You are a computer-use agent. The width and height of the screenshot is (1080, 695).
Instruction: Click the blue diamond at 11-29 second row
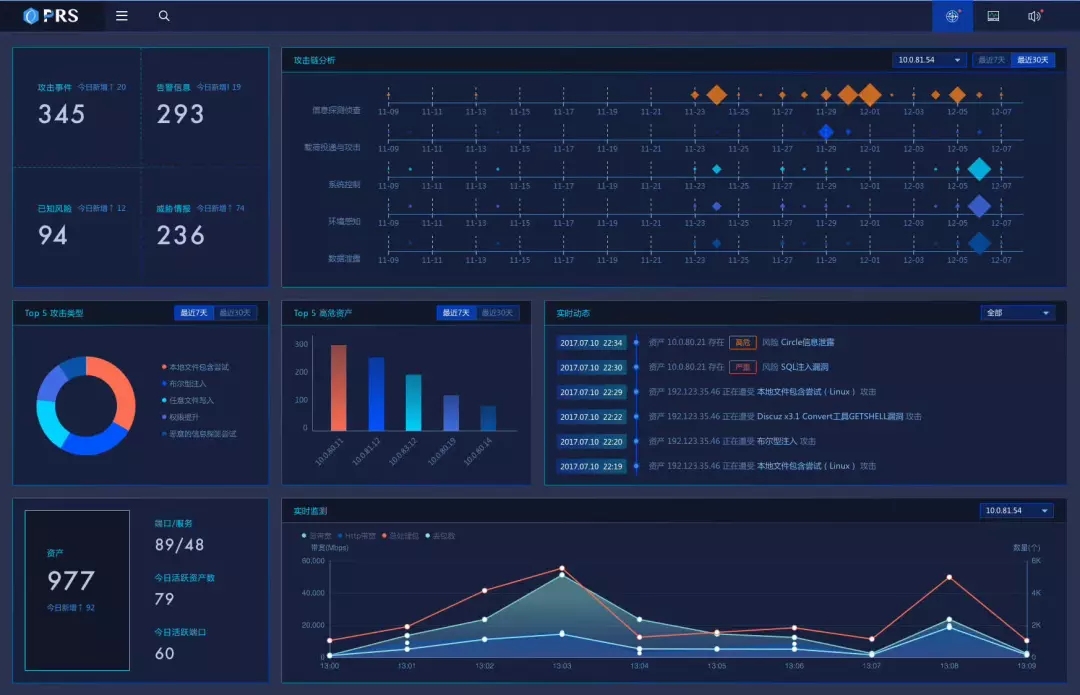[826, 132]
